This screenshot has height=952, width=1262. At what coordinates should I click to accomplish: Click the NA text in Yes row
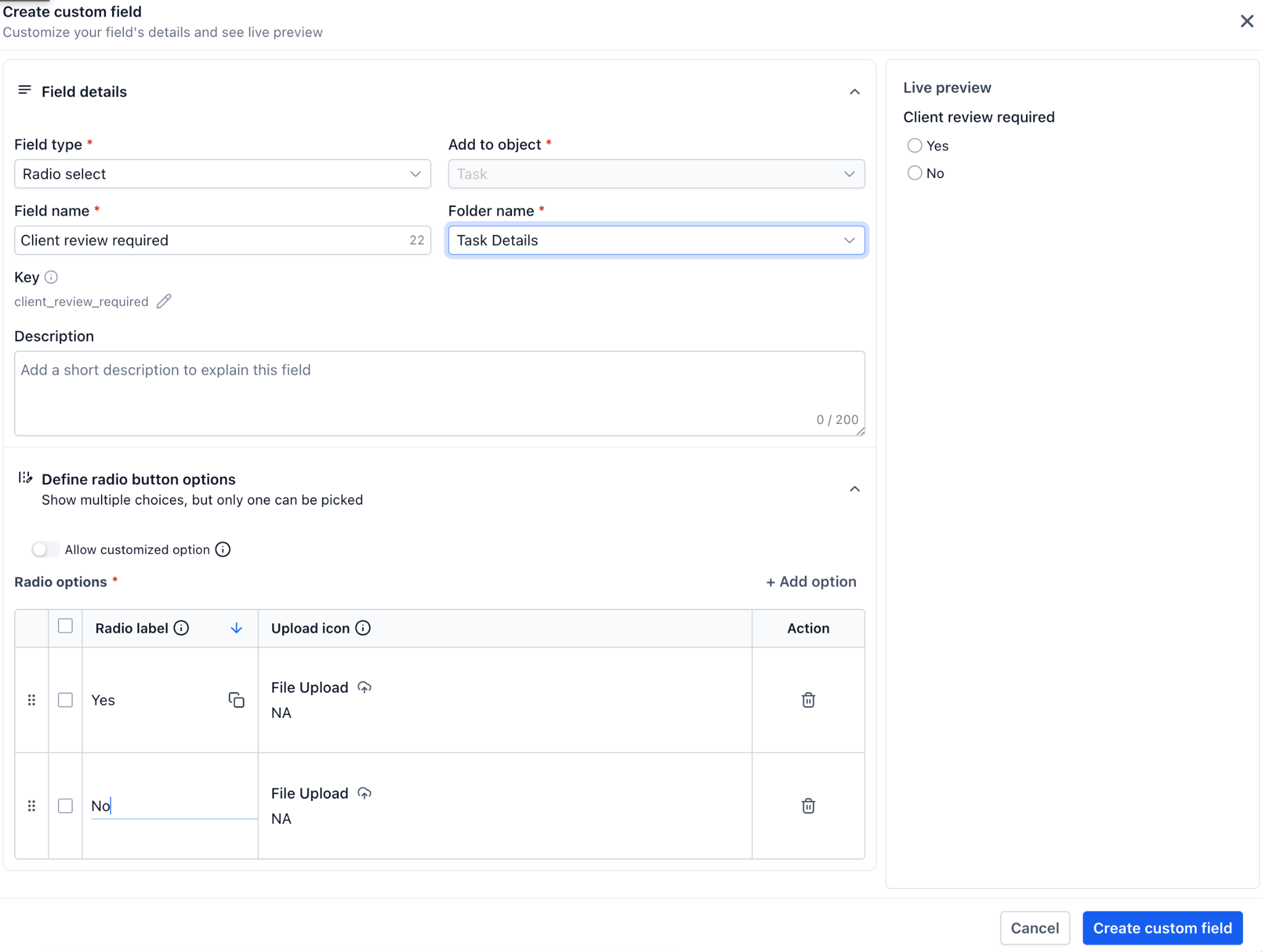[x=282, y=713]
